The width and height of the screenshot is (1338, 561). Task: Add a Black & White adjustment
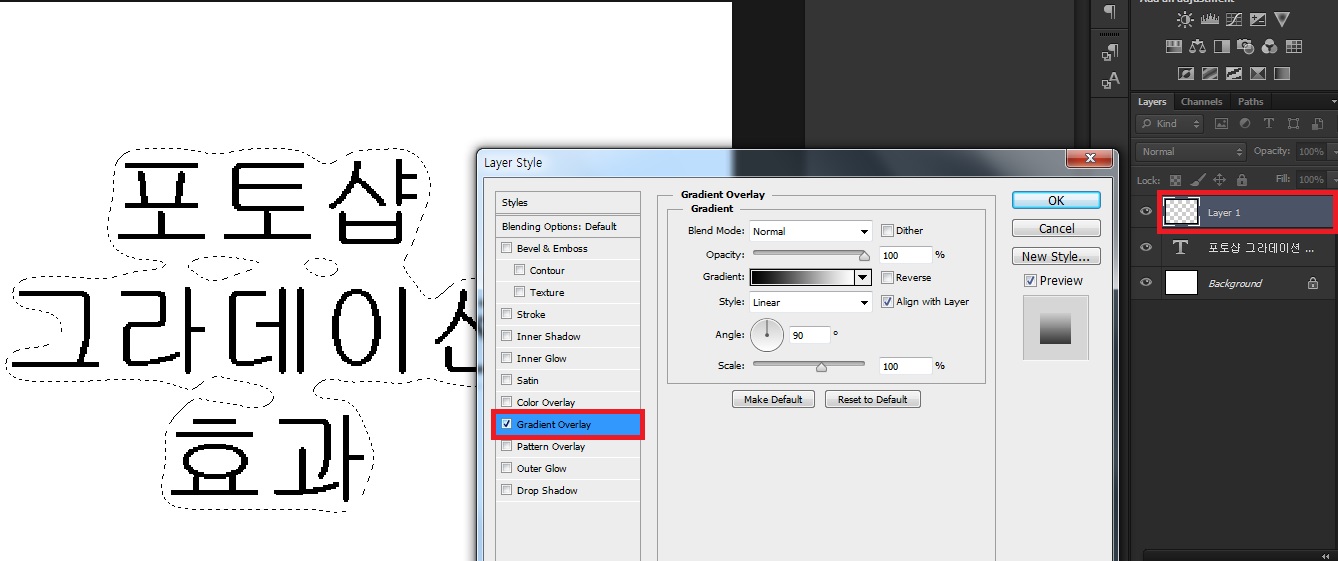pyautogui.click(x=1221, y=46)
